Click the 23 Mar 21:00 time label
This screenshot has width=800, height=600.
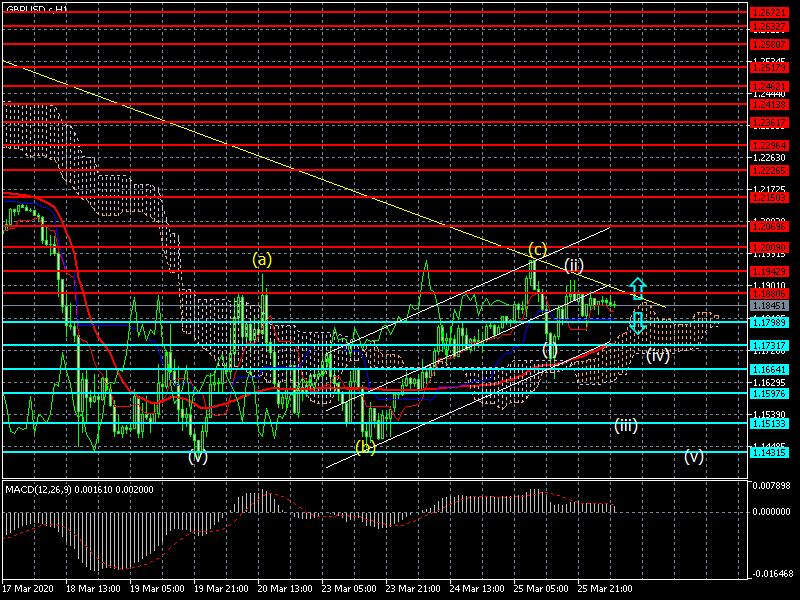(413, 588)
